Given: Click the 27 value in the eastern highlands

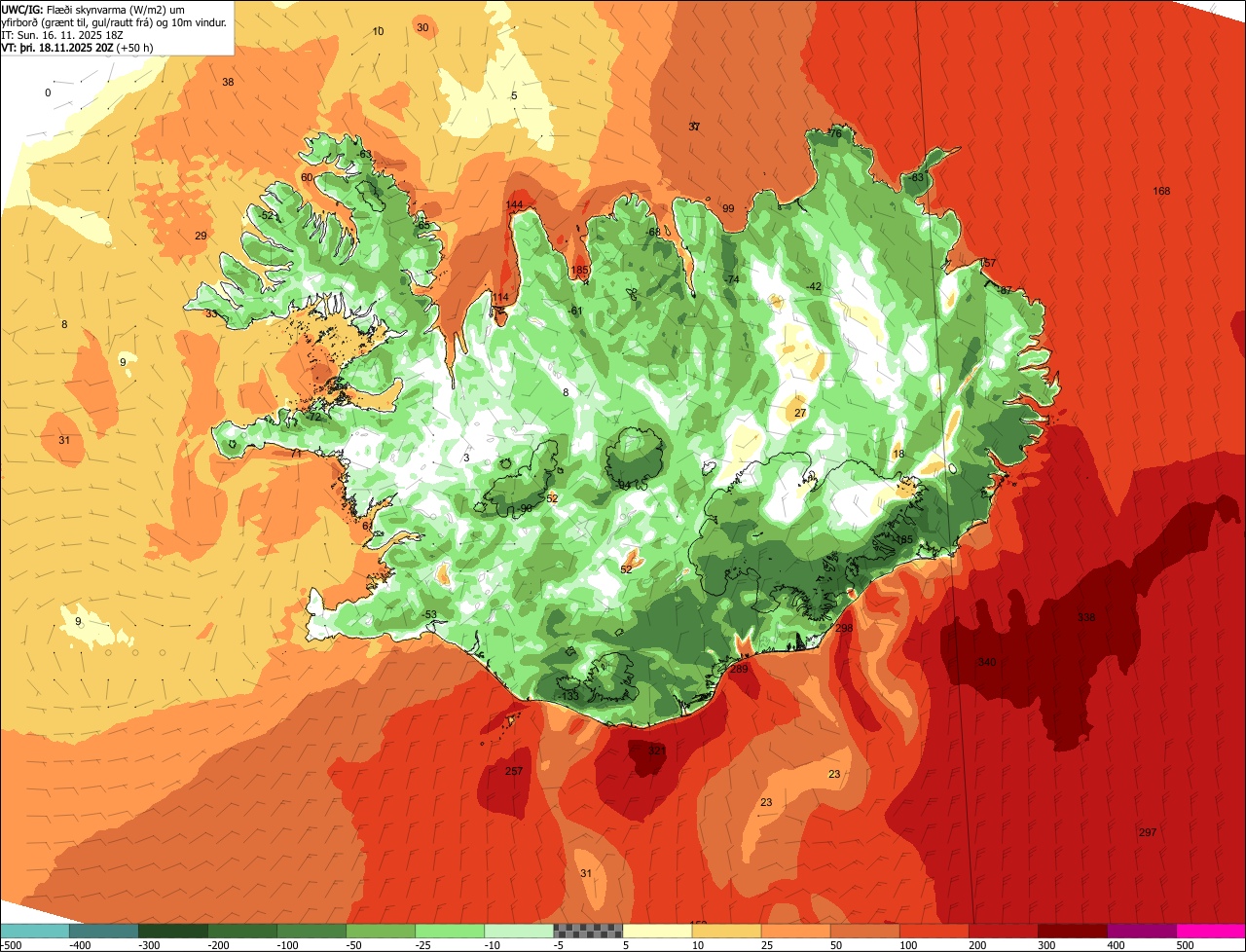Looking at the screenshot, I should click(800, 413).
